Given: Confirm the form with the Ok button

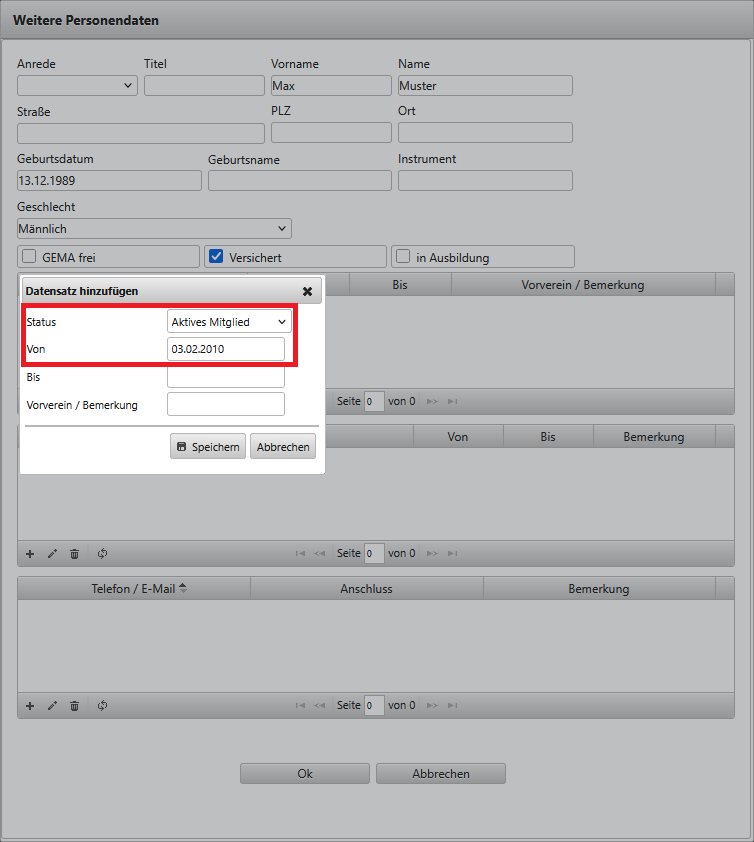Looking at the screenshot, I should pyautogui.click(x=305, y=773).
